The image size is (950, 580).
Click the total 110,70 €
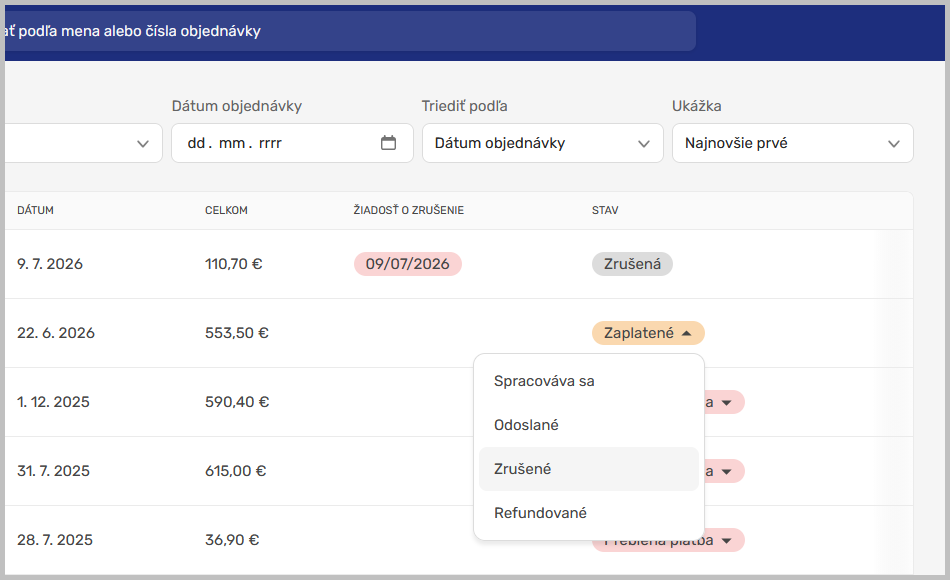tap(233, 264)
